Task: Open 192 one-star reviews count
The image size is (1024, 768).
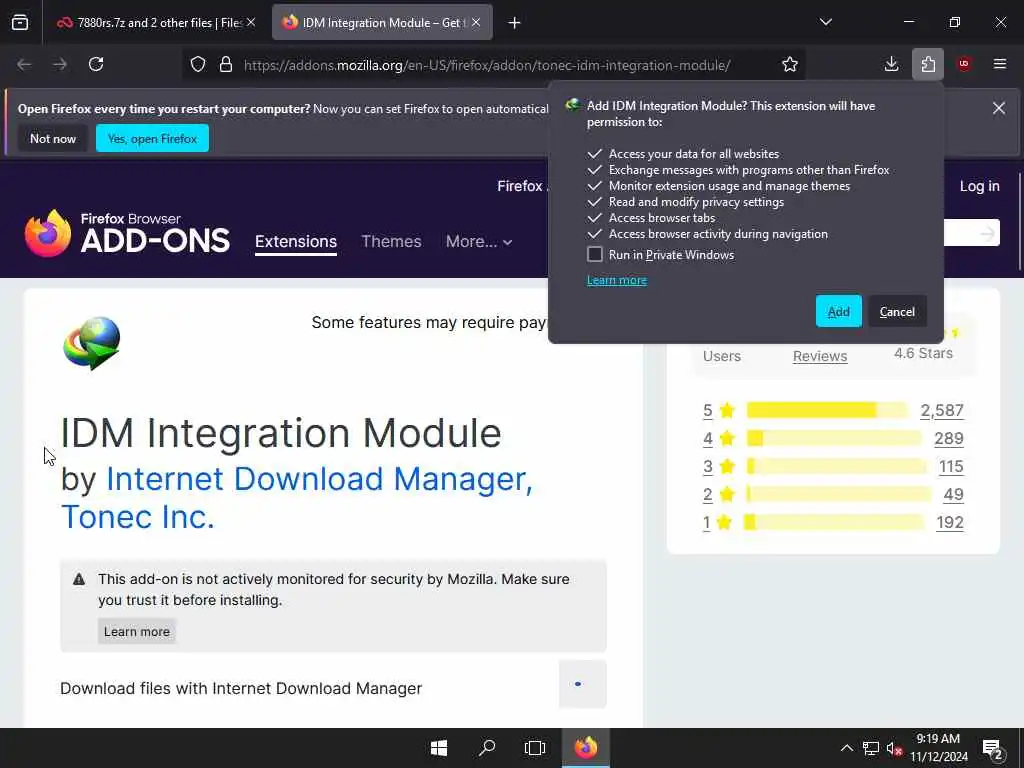Action: 950,522
